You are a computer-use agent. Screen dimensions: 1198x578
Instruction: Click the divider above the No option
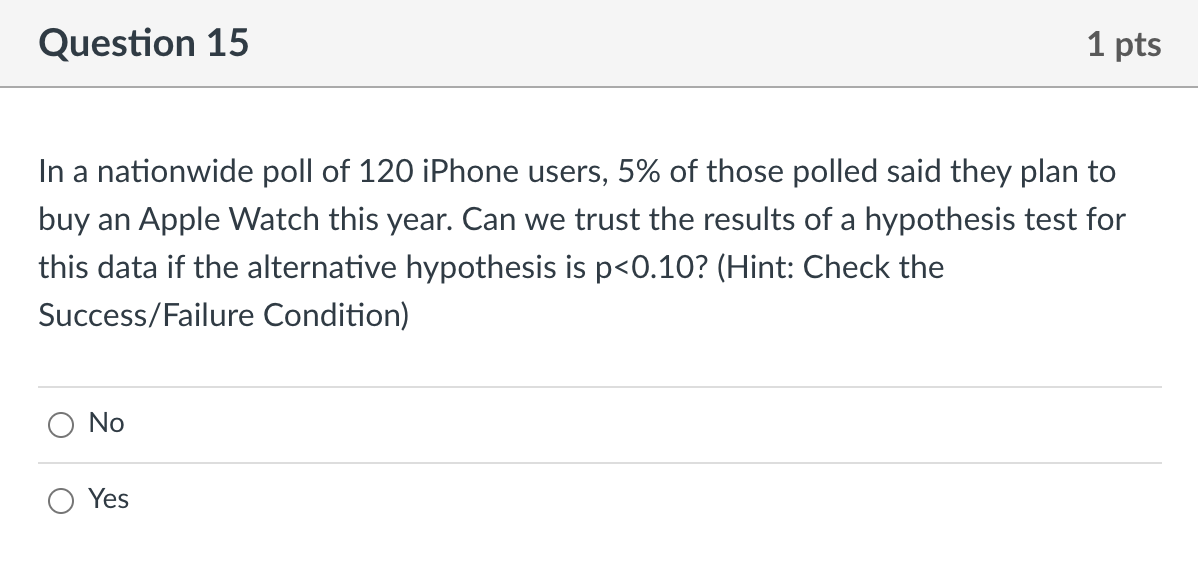click(599, 386)
